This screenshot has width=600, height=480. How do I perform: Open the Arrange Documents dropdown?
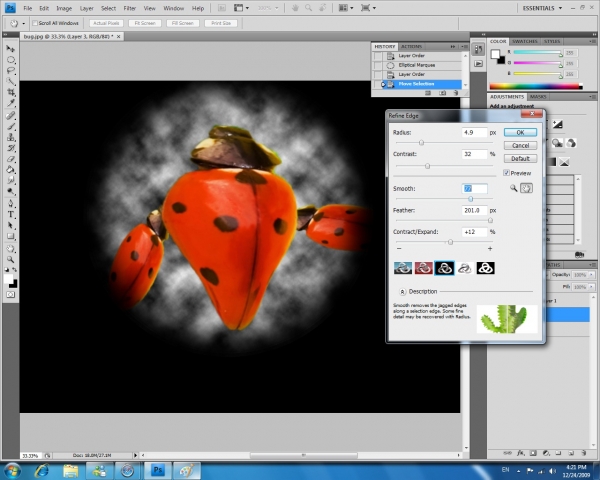click(x=346, y=8)
